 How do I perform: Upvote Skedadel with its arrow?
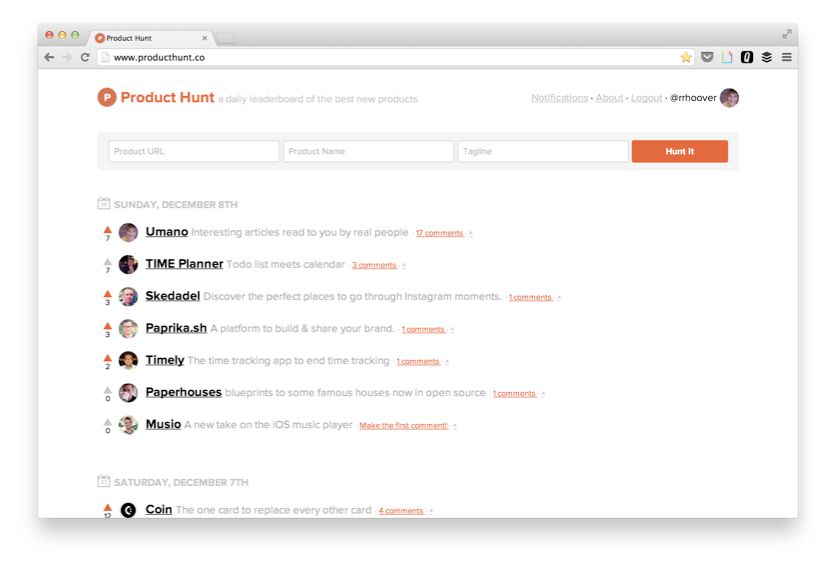pyautogui.click(x=108, y=294)
